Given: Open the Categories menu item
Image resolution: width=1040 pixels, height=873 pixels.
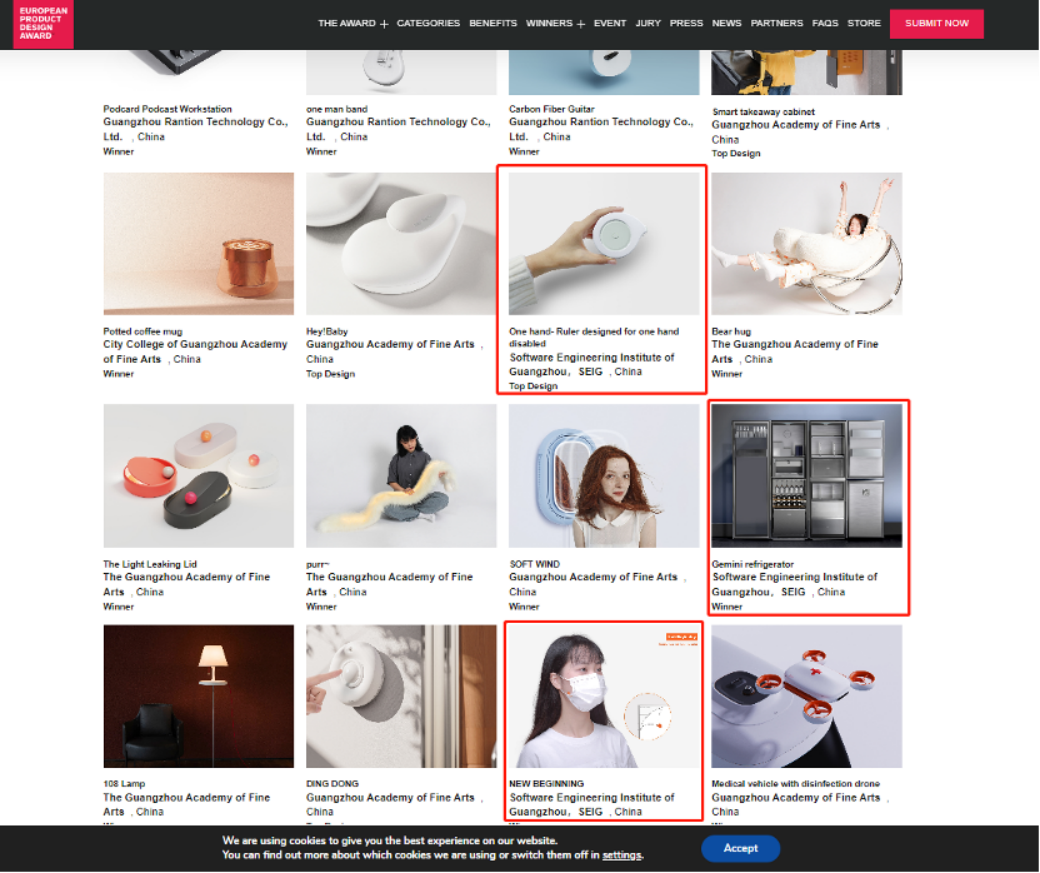Looking at the screenshot, I should tap(428, 23).
